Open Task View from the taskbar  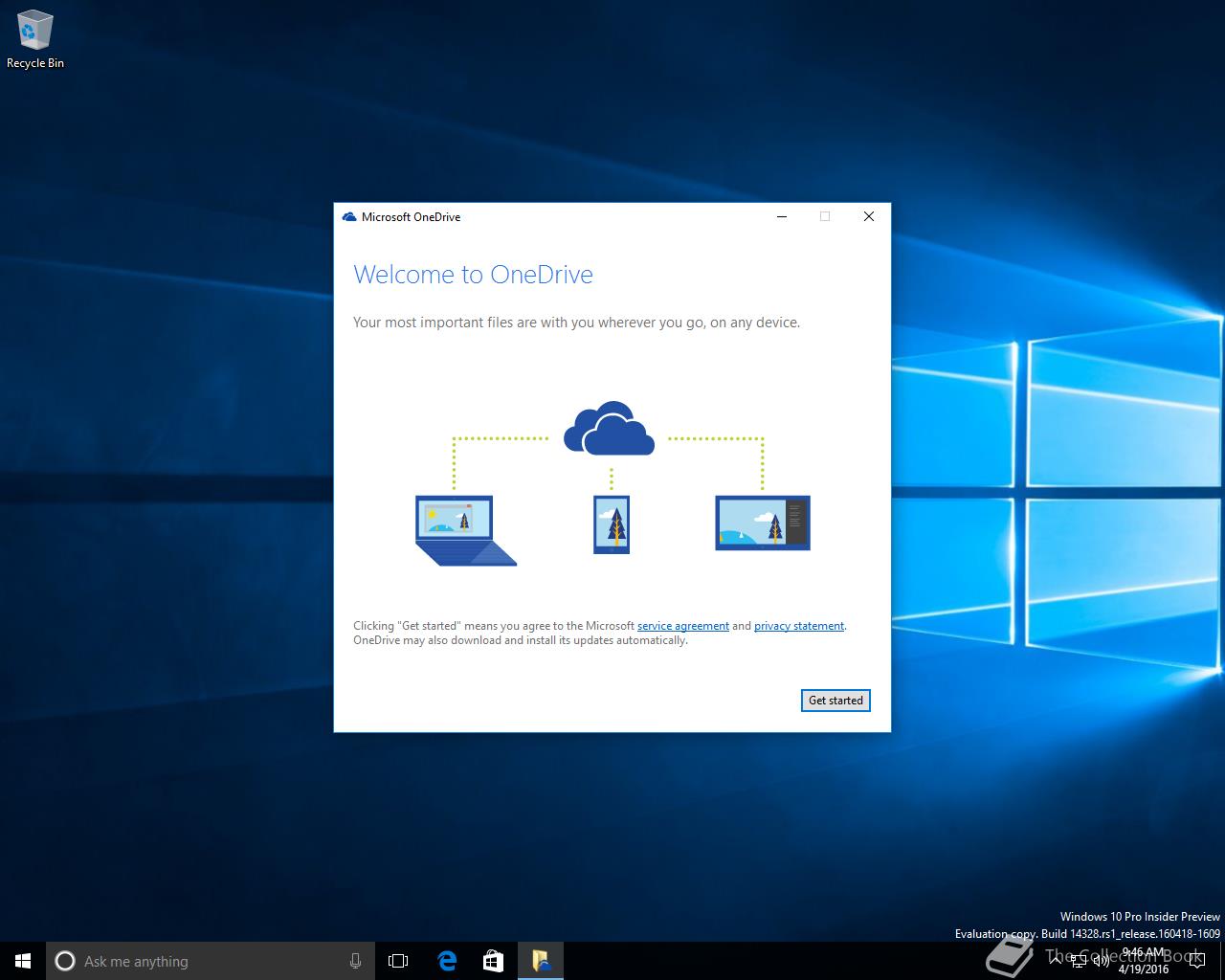398,961
